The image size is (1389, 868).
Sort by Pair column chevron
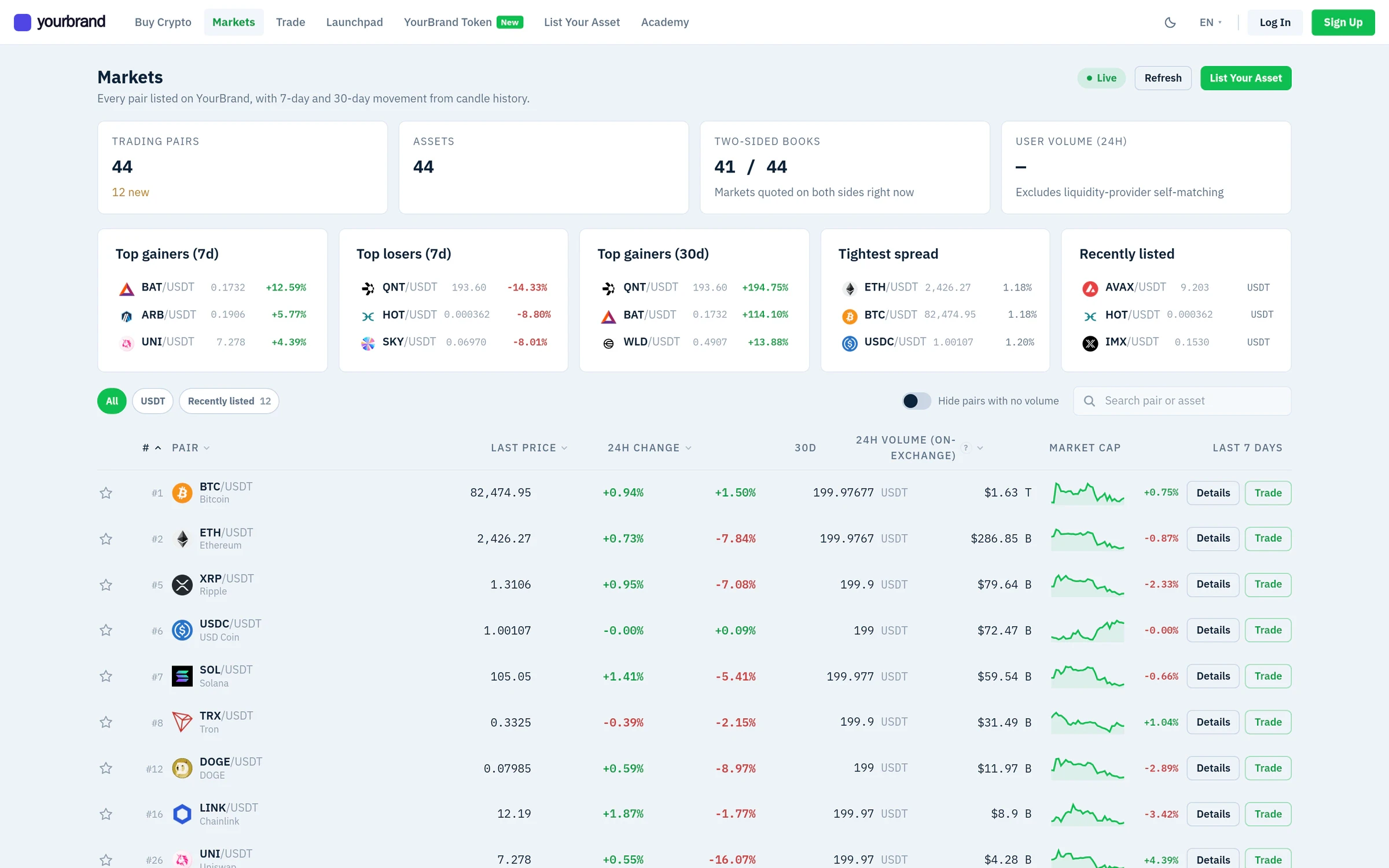207,448
